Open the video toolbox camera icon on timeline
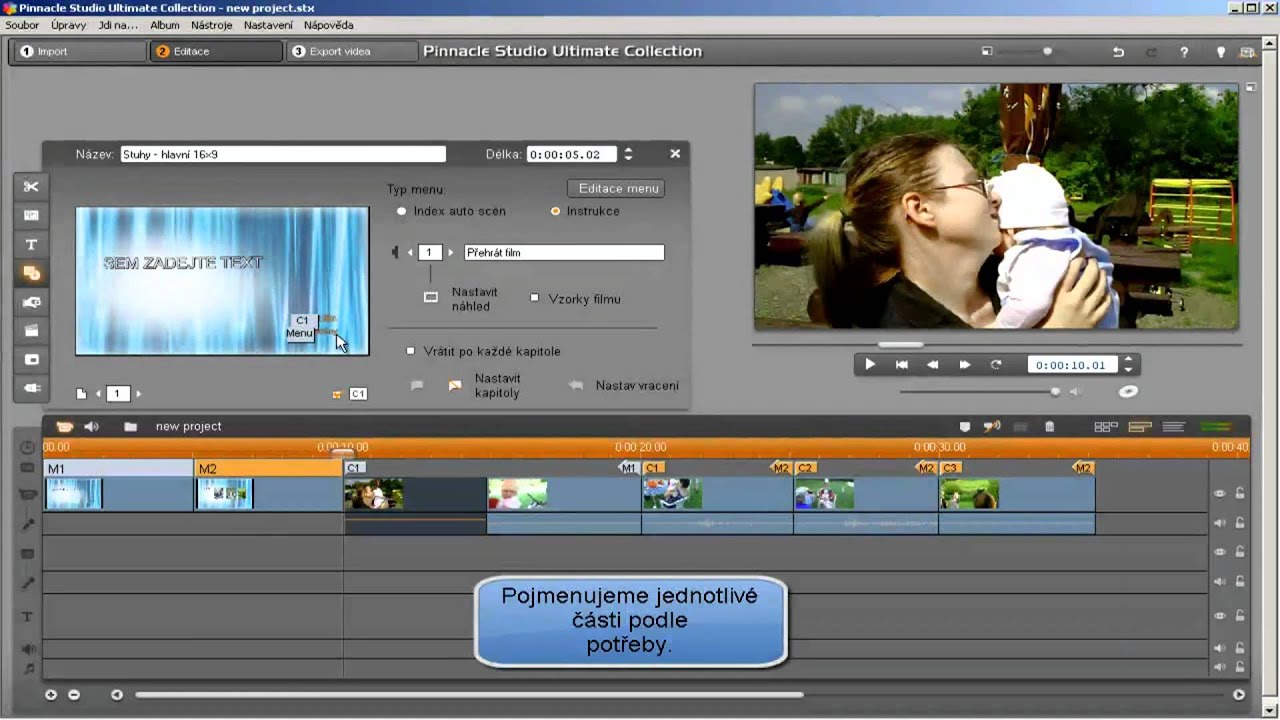The image size is (1280, 720). coord(65,426)
